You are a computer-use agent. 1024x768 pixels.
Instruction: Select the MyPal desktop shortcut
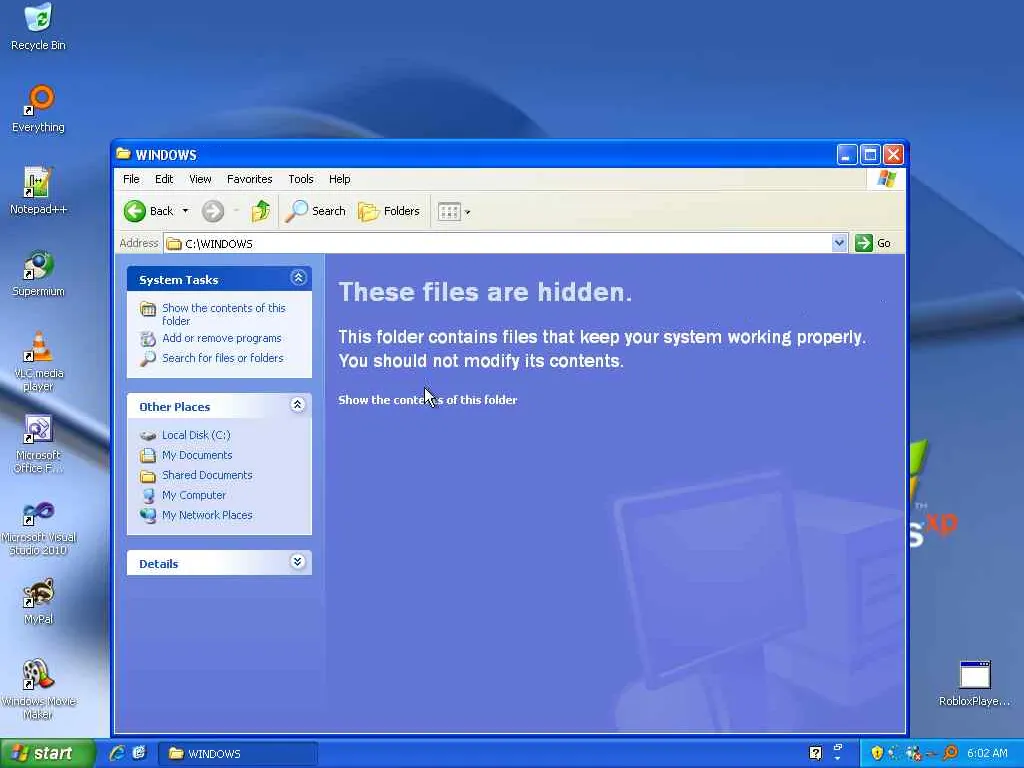(x=38, y=601)
